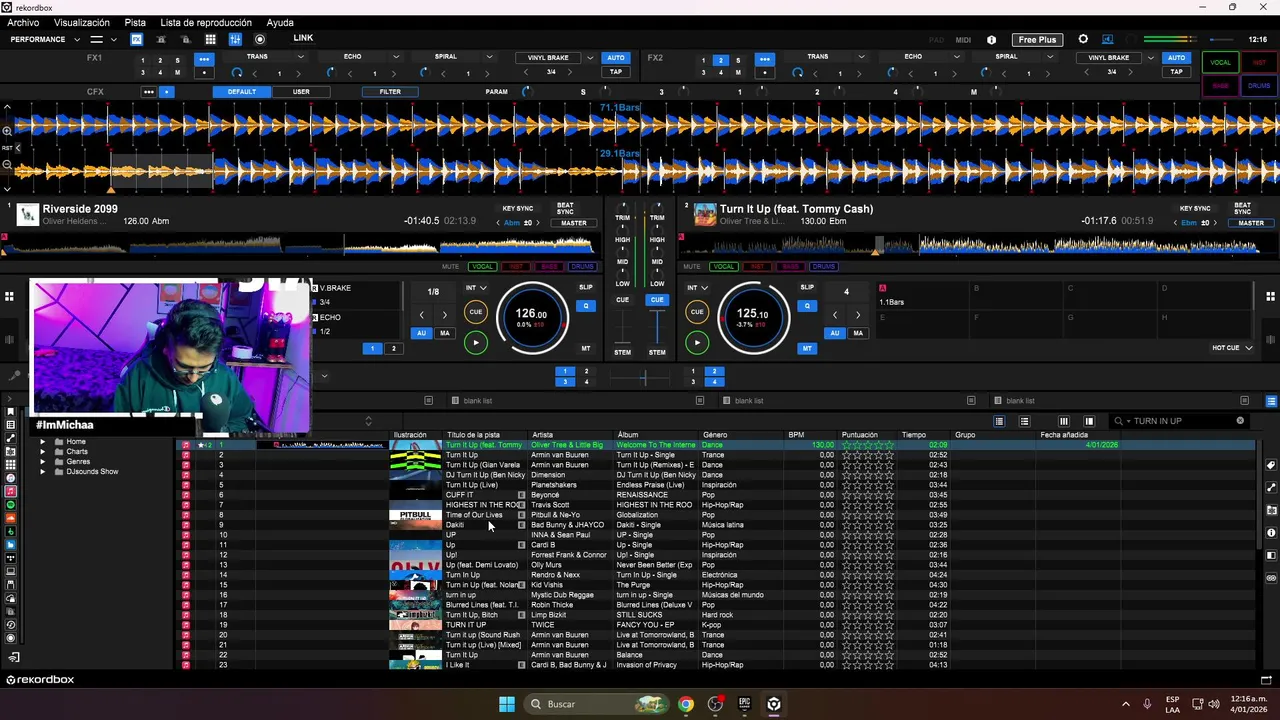
Task: Open the rekordbox icon in the taskbar
Action: pos(773,704)
